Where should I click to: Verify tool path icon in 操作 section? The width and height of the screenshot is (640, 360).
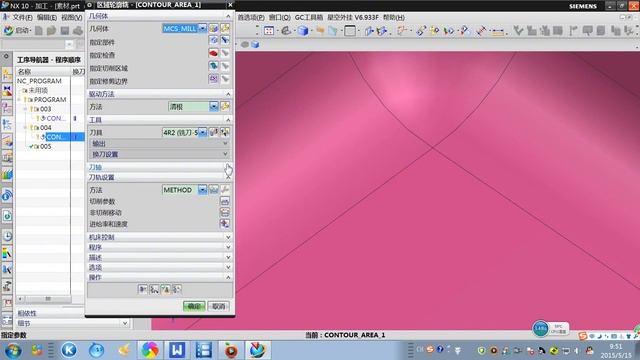pos(165,289)
